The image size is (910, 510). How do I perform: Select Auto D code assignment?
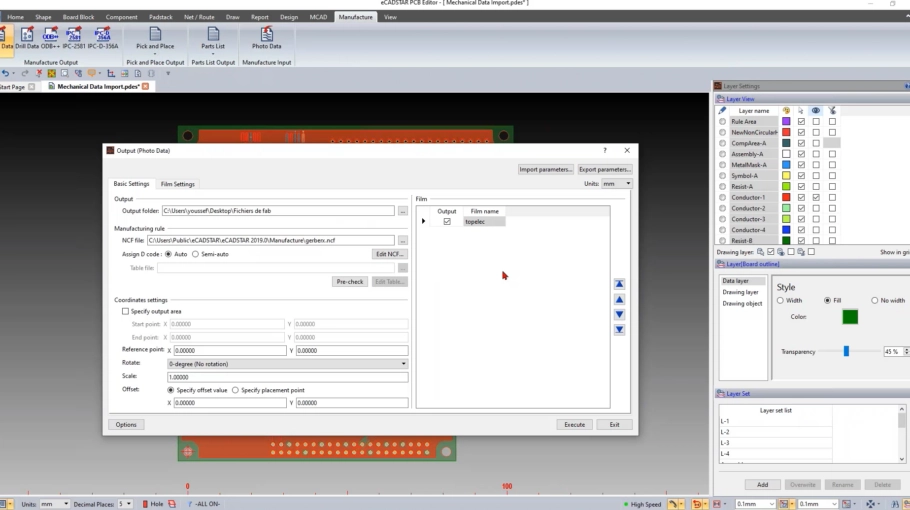click(168, 254)
